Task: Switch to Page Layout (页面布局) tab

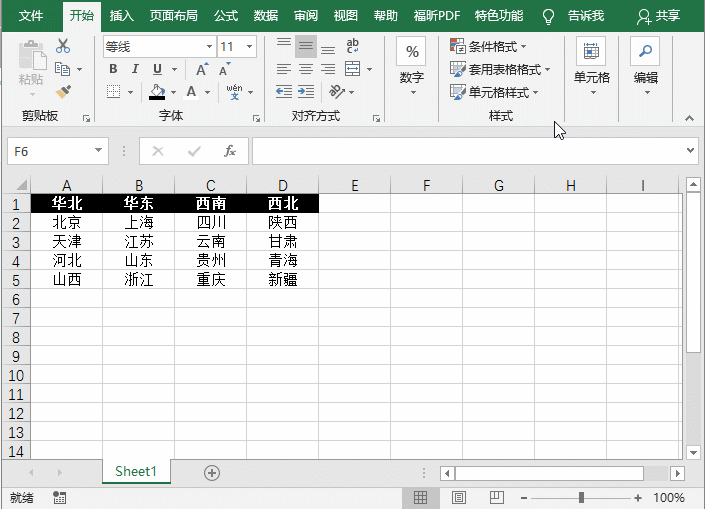Action: coord(174,16)
